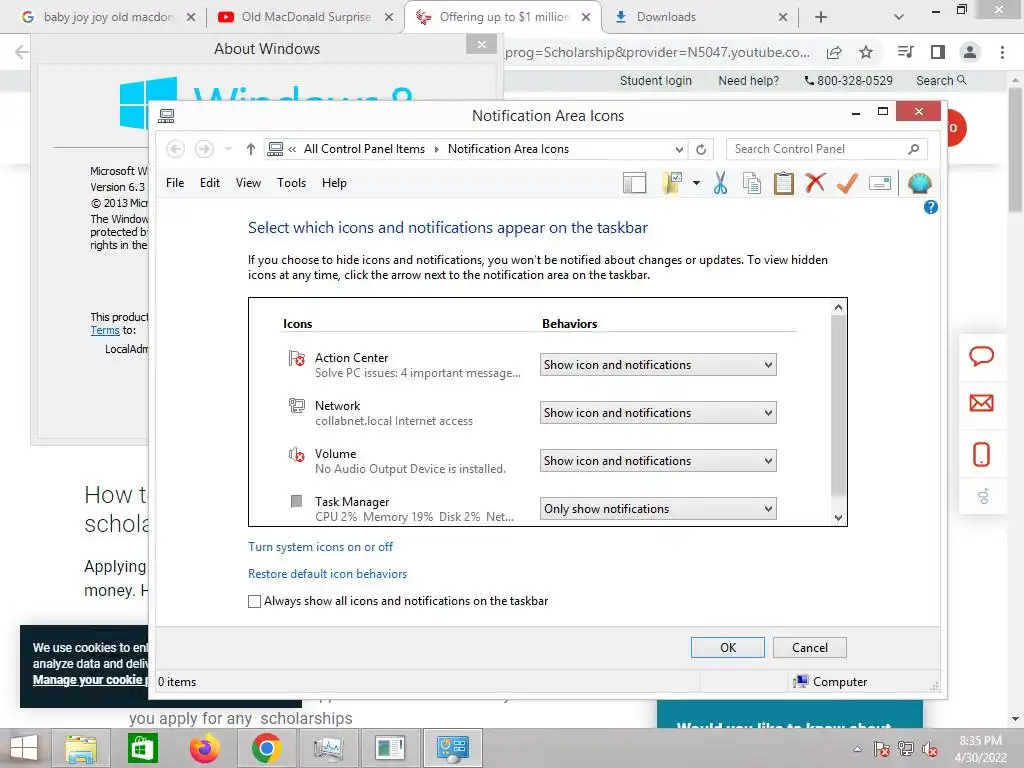Click the Terms link in About Windows
Image resolution: width=1024 pixels, height=768 pixels.
(x=104, y=330)
